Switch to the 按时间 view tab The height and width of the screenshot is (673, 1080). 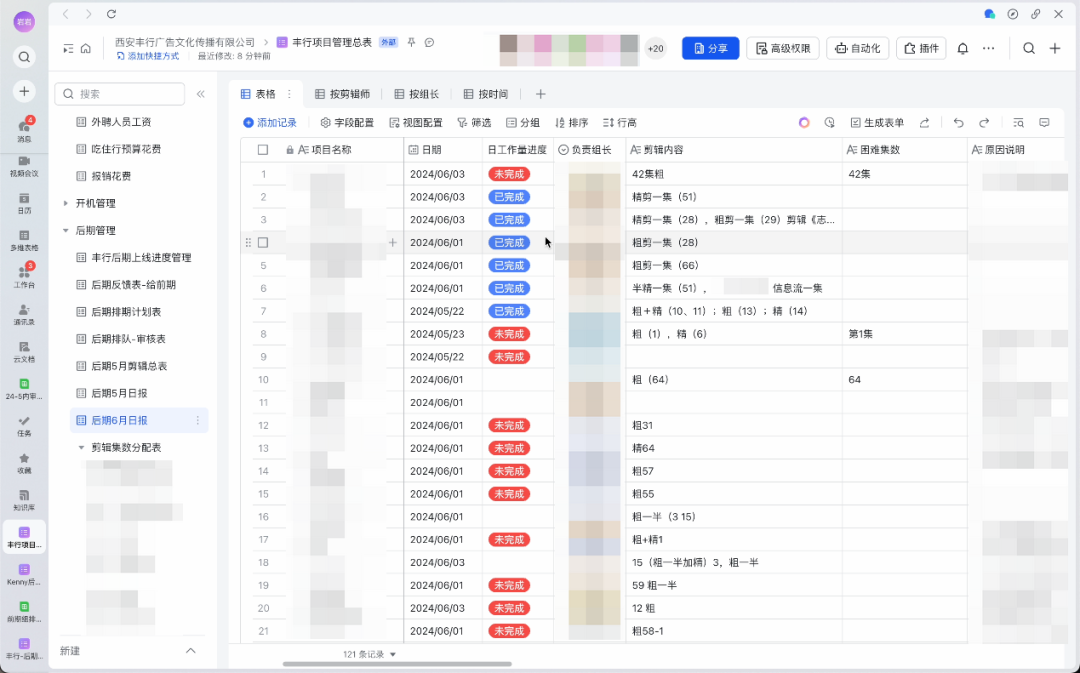click(x=486, y=94)
